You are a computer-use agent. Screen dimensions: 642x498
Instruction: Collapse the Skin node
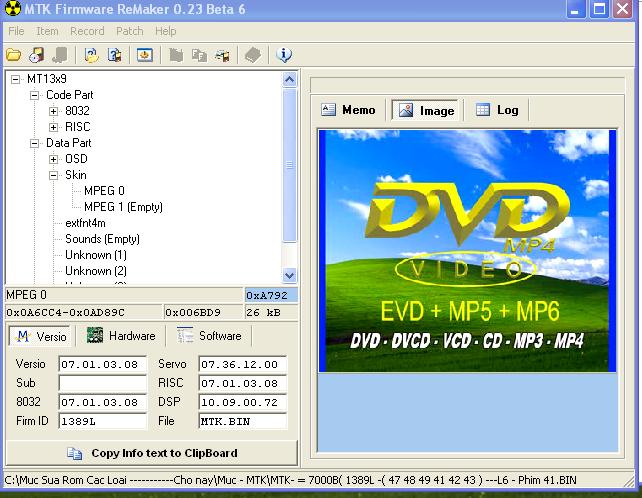point(54,175)
